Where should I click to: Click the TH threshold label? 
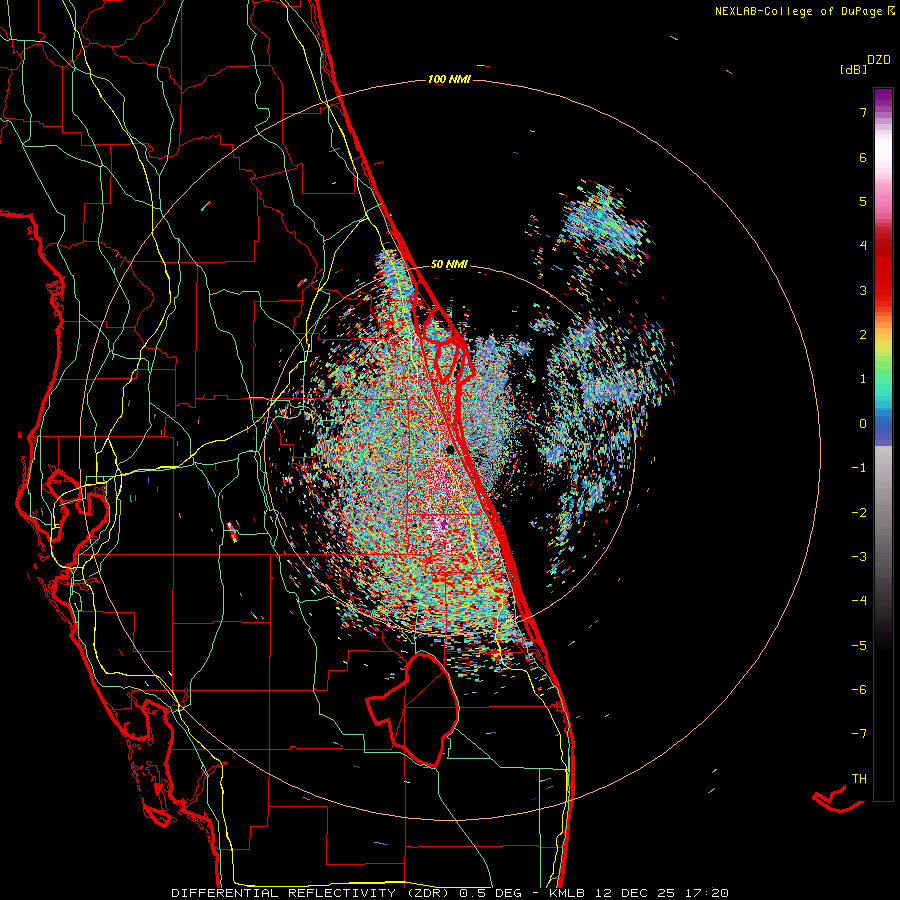point(859,778)
